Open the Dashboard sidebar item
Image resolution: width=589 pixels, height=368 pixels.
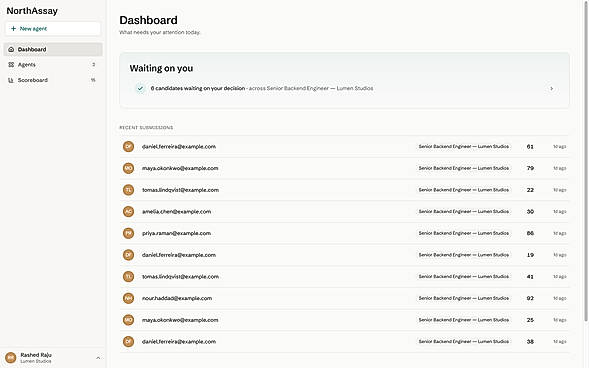pyautogui.click(x=53, y=49)
